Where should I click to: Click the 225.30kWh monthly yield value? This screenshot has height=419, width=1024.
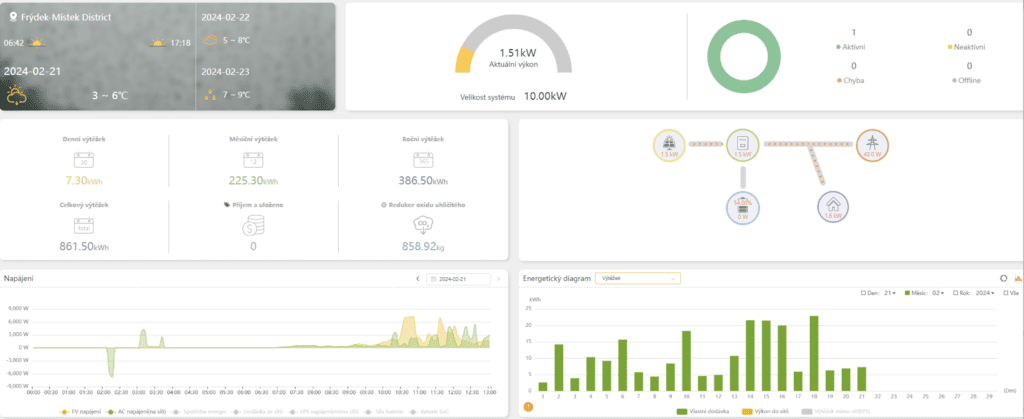point(253,181)
